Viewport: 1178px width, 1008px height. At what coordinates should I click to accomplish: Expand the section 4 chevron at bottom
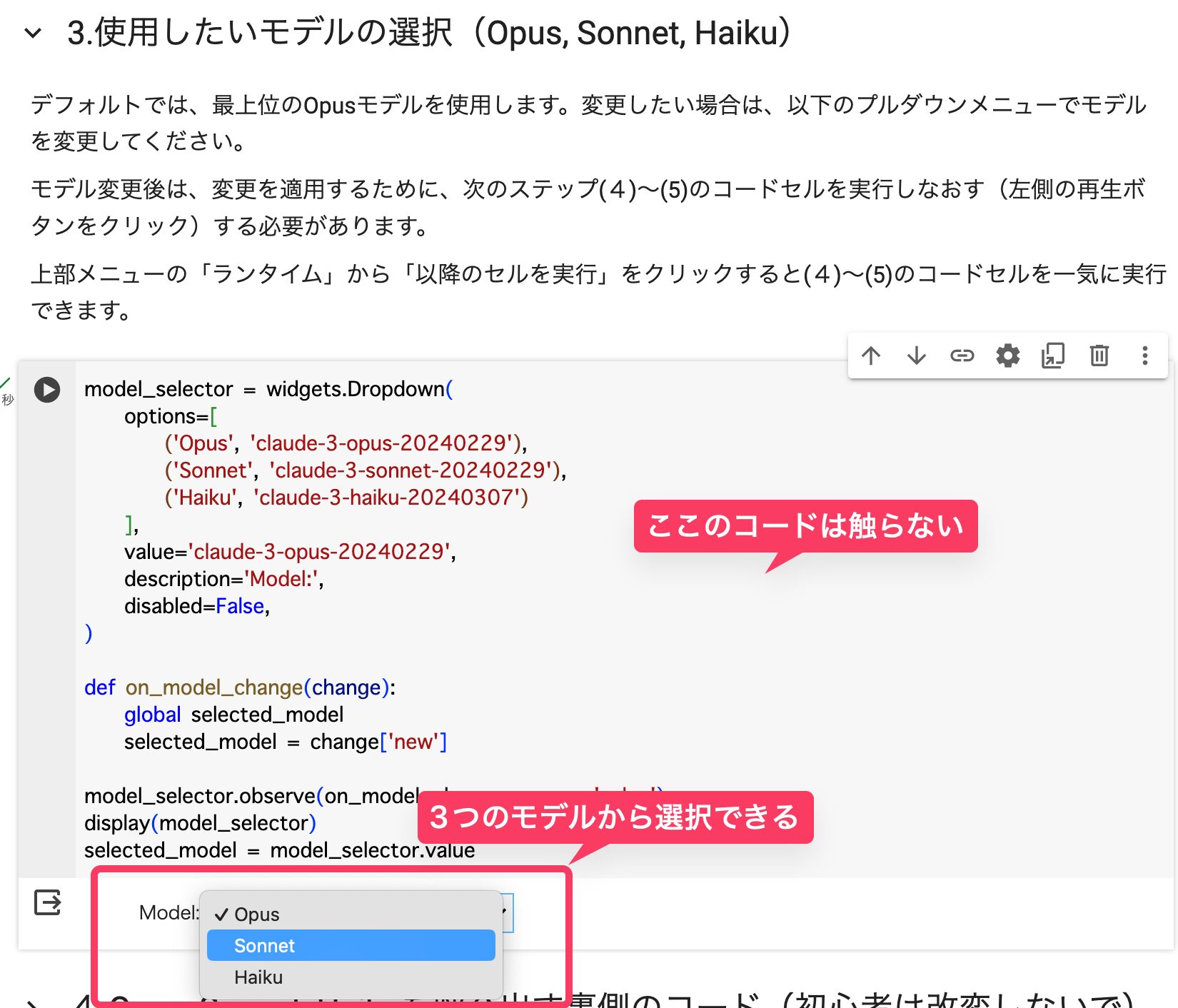click(33, 1002)
